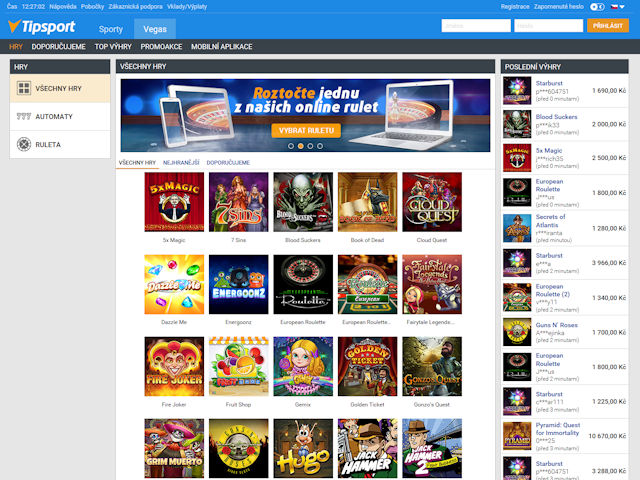Open Promoakce menu item

tap(161, 47)
